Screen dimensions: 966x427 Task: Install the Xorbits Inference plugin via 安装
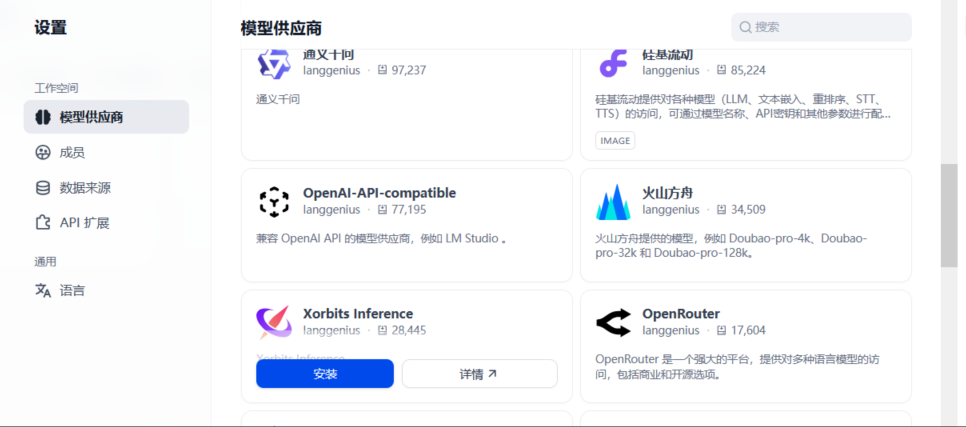(325, 373)
